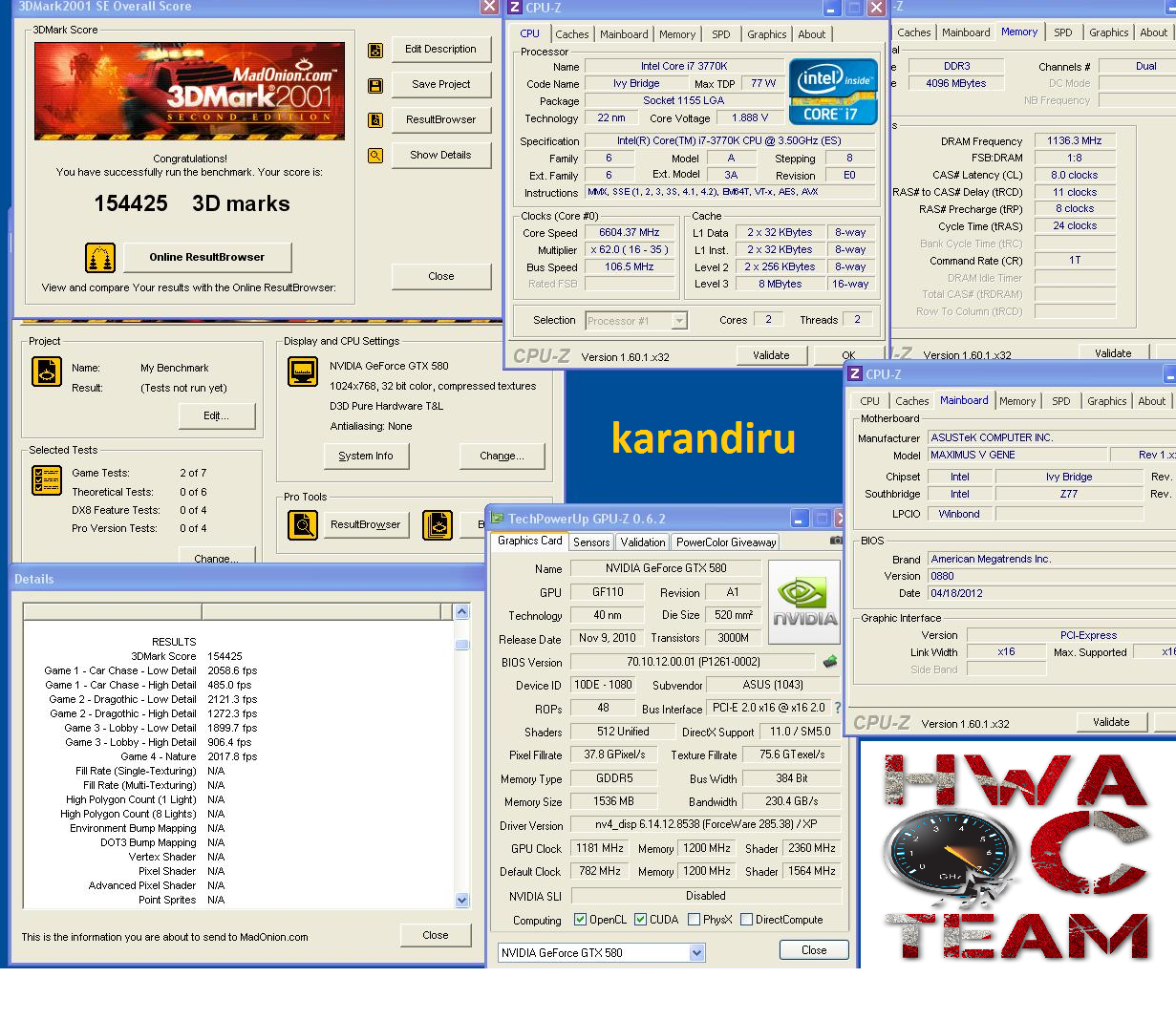The width and height of the screenshot is (1176, 1020).
Task: Toggle the DirectCompute checkbox
Action: click(746, 920)
